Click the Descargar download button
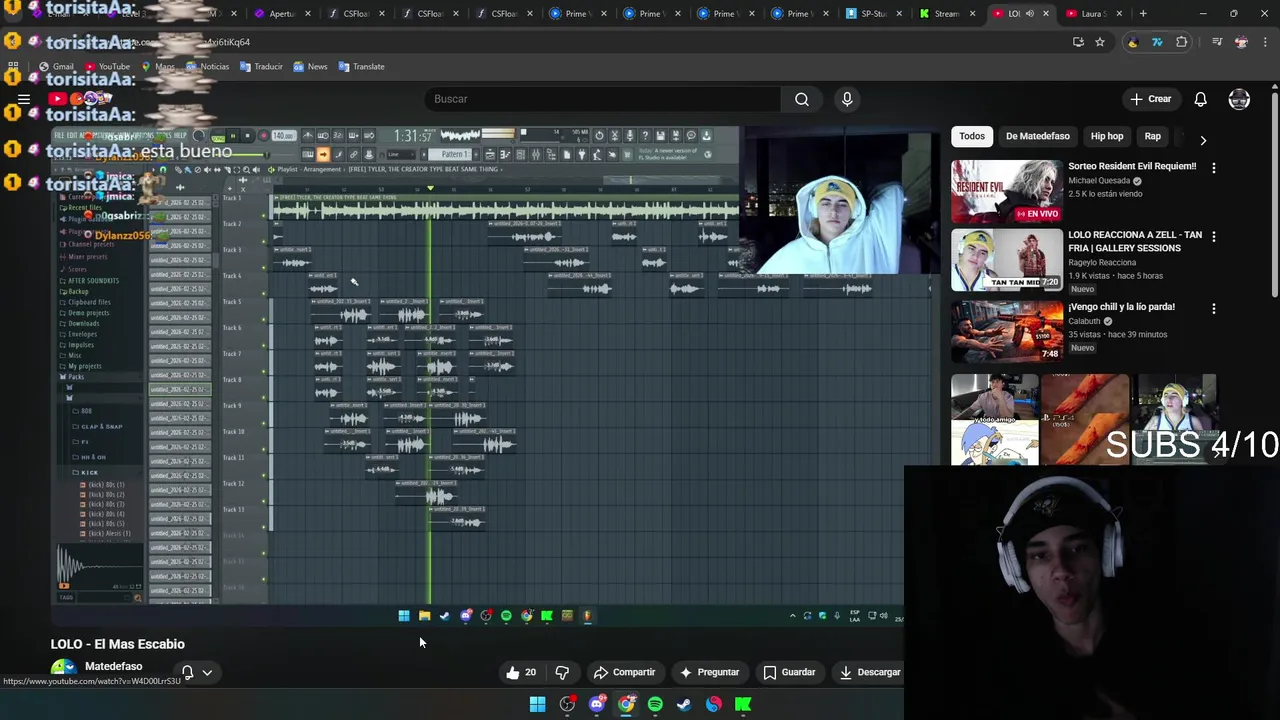 coord(869,672)
